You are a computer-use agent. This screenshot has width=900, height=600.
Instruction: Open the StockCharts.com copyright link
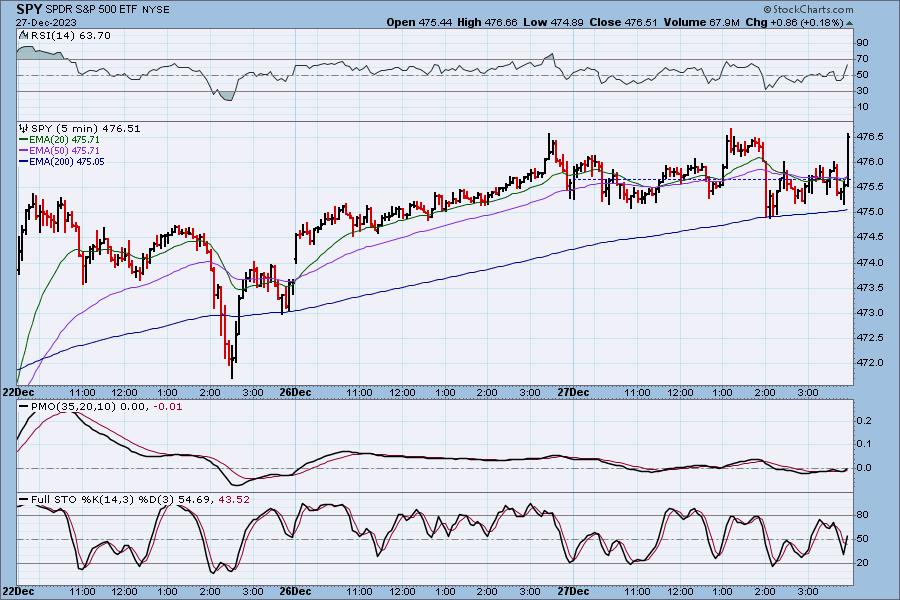[808, 9]
